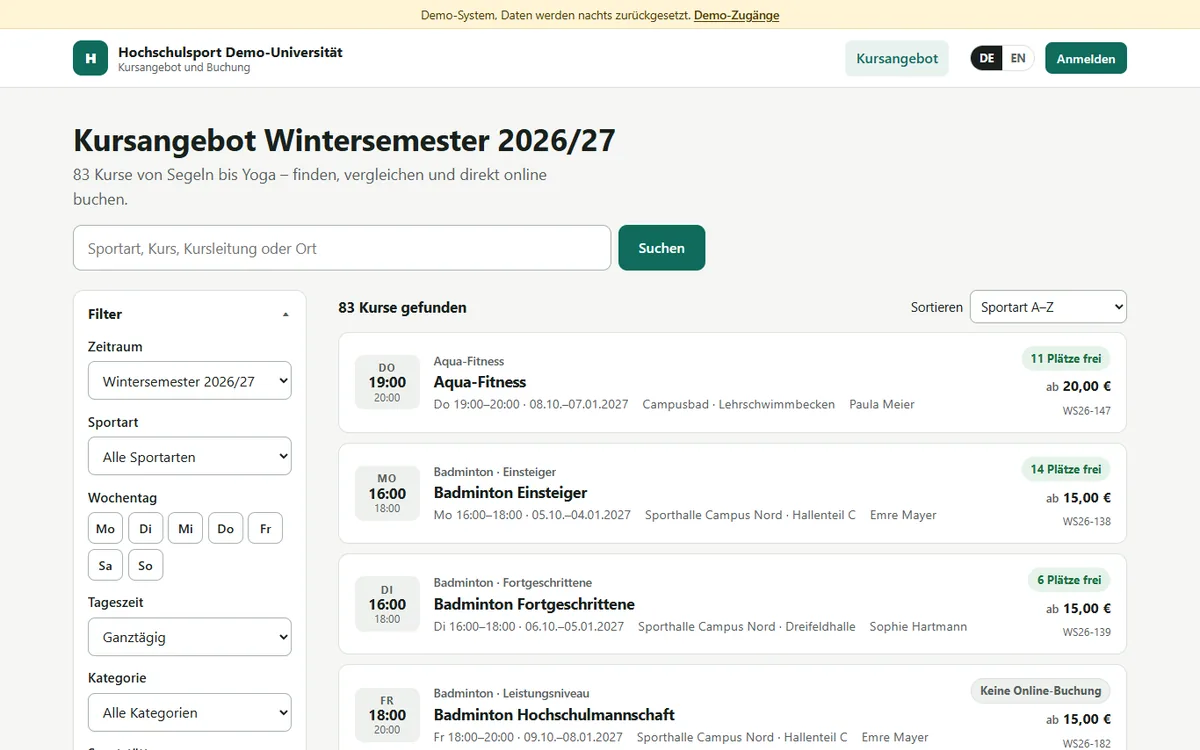Open the Sortieren dropdown

pos(1048,307)
